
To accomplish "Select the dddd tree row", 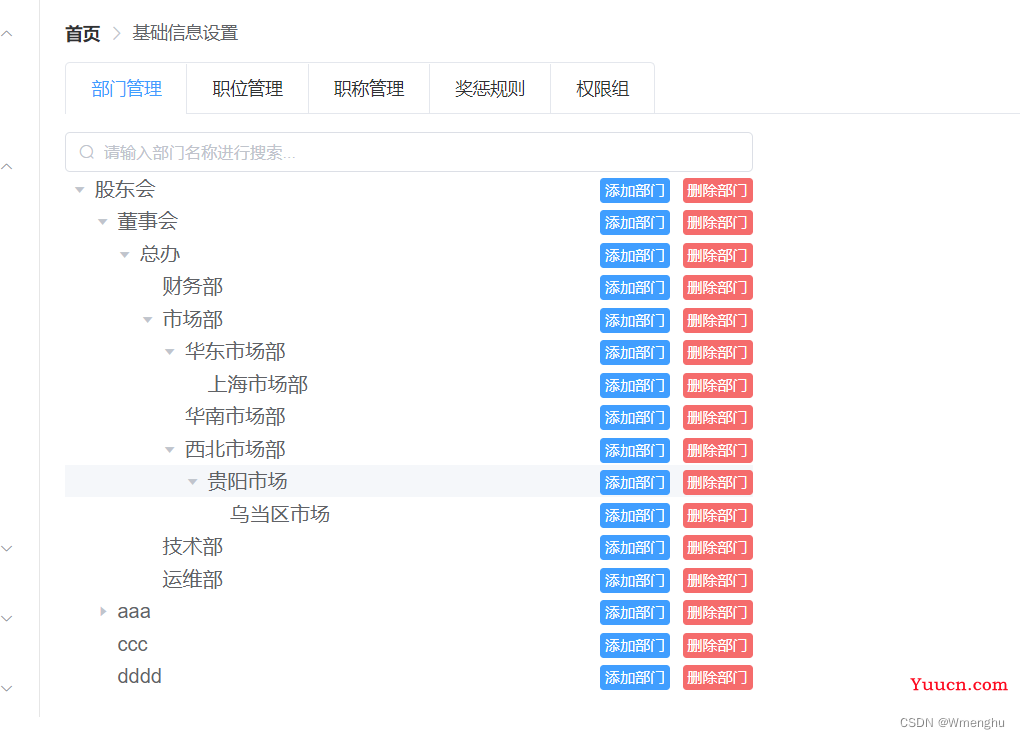I will coord(409,677).
